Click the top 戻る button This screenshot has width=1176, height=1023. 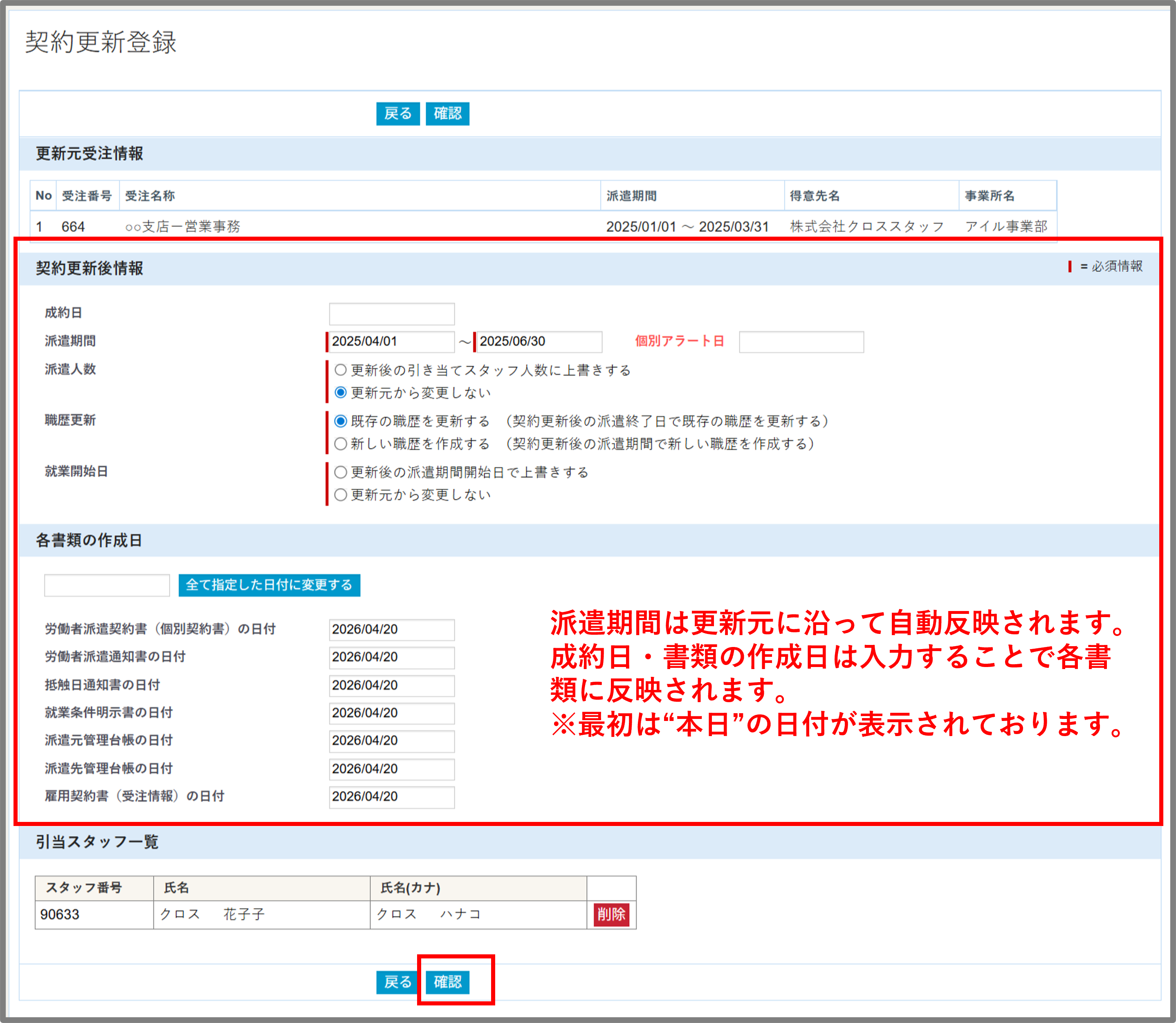tap(397, 114)
